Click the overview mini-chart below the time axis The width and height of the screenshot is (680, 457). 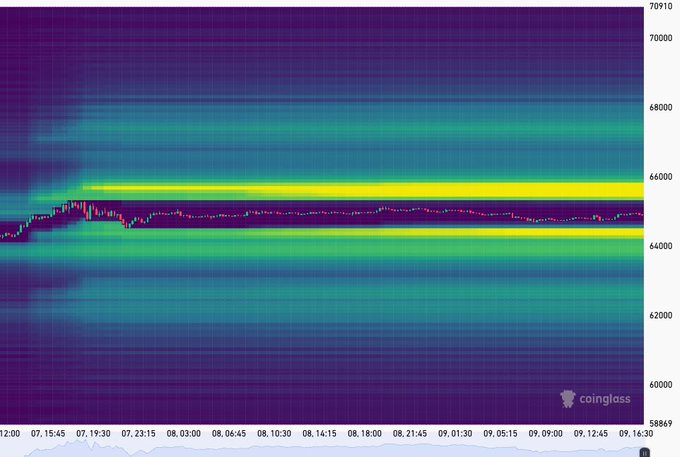[322, 448]
